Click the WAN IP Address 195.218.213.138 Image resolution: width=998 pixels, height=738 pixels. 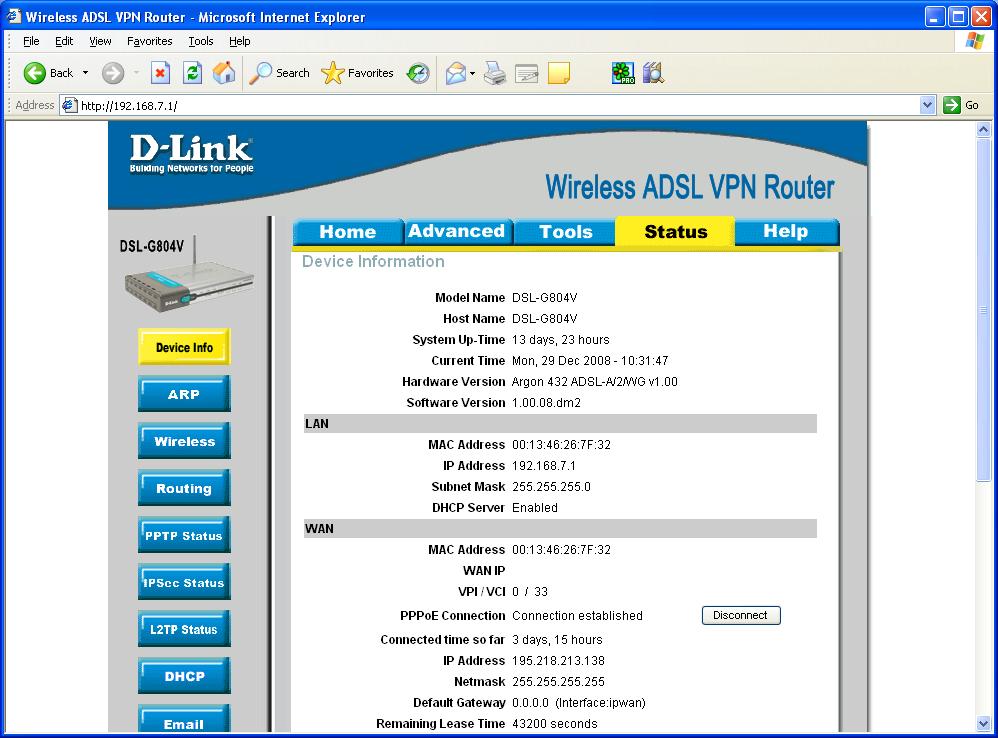click(x=558, y=660)
